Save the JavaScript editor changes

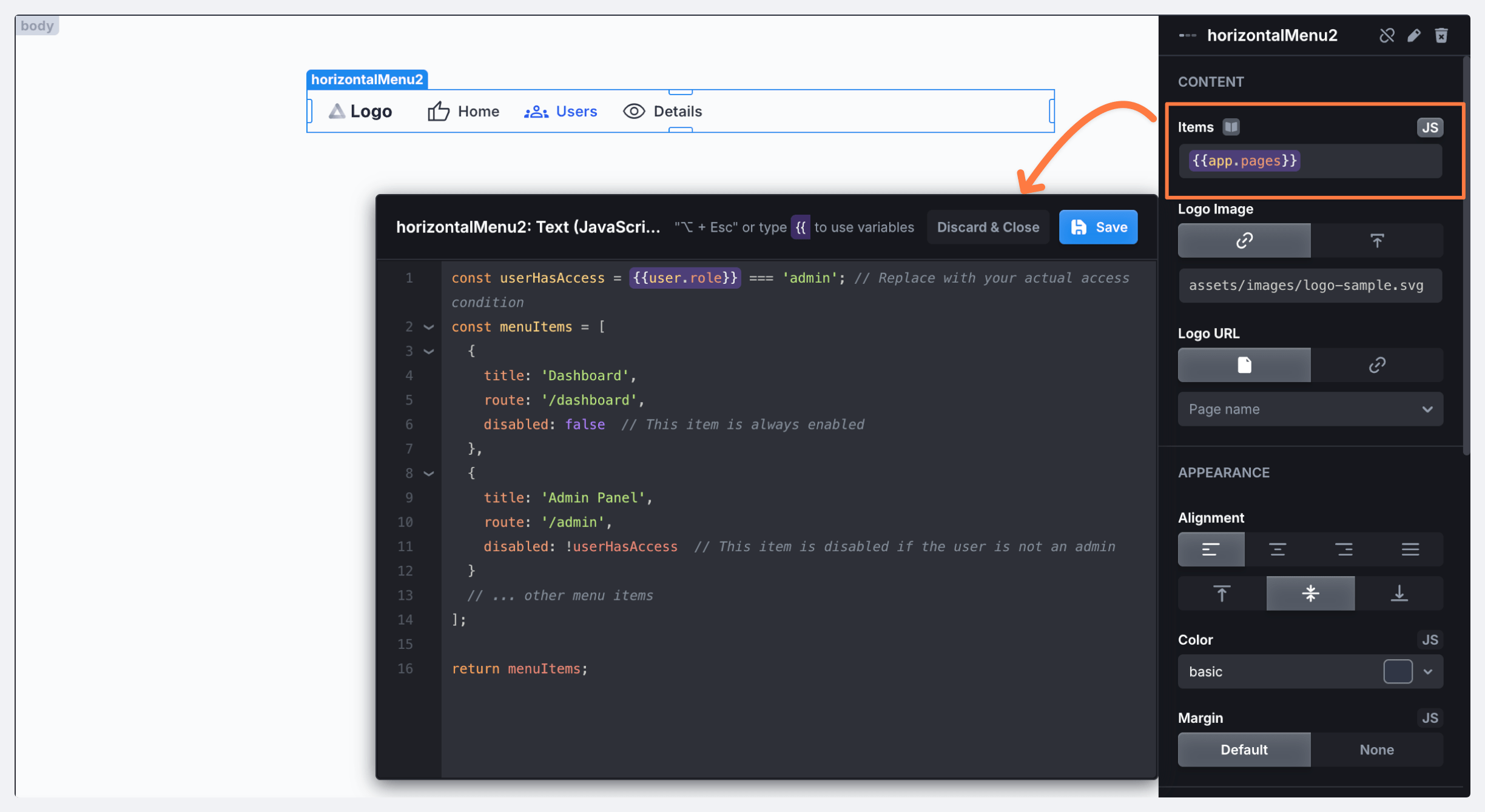click(x=1098, y=227)
